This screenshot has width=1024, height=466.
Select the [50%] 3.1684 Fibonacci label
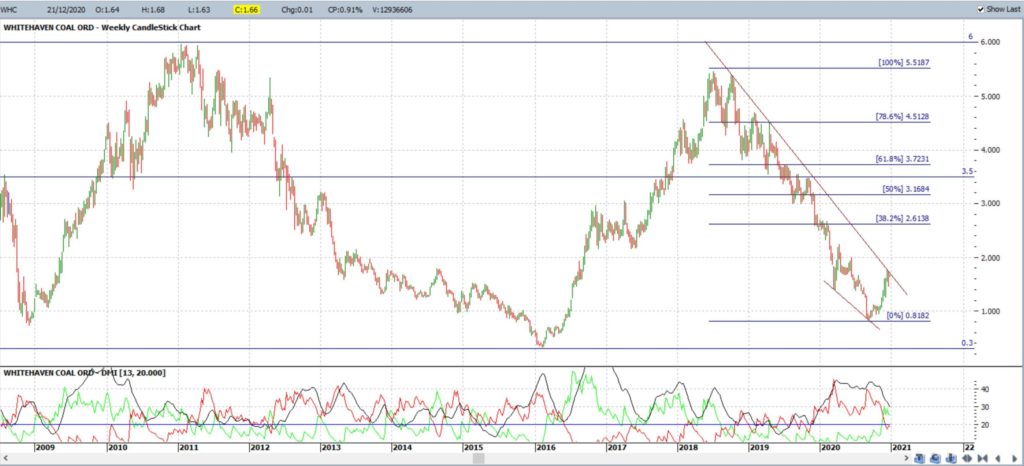click(905, 189)
